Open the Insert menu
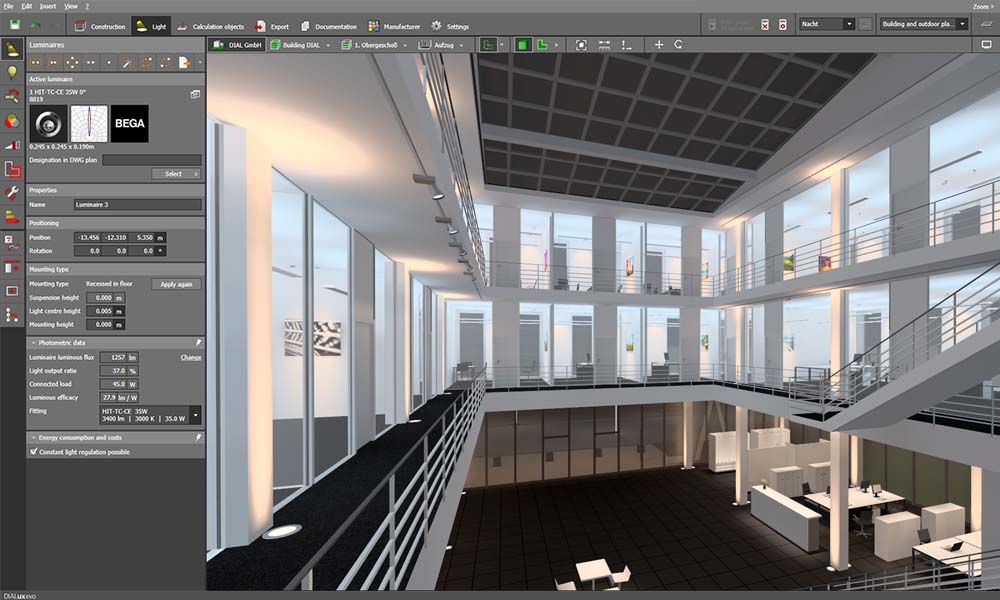Image resolution: width=1000 pixels, height=600 pixels. pos(50,6)
